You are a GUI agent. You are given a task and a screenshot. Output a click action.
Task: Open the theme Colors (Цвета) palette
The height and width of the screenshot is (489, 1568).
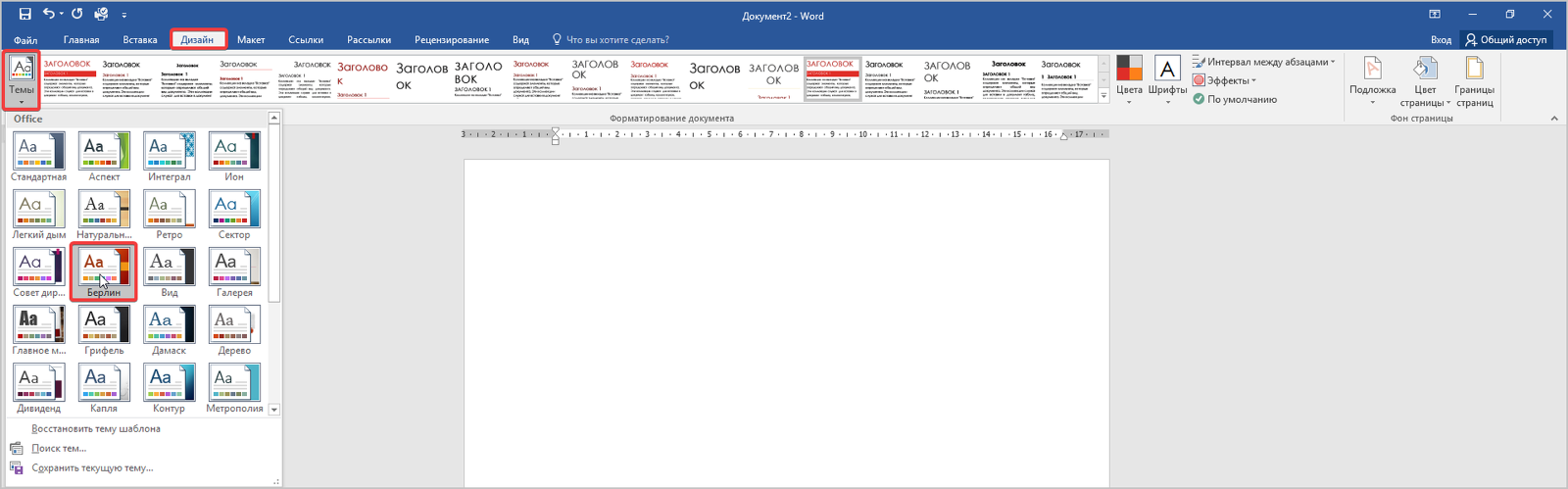click(x=1129, y=78)
